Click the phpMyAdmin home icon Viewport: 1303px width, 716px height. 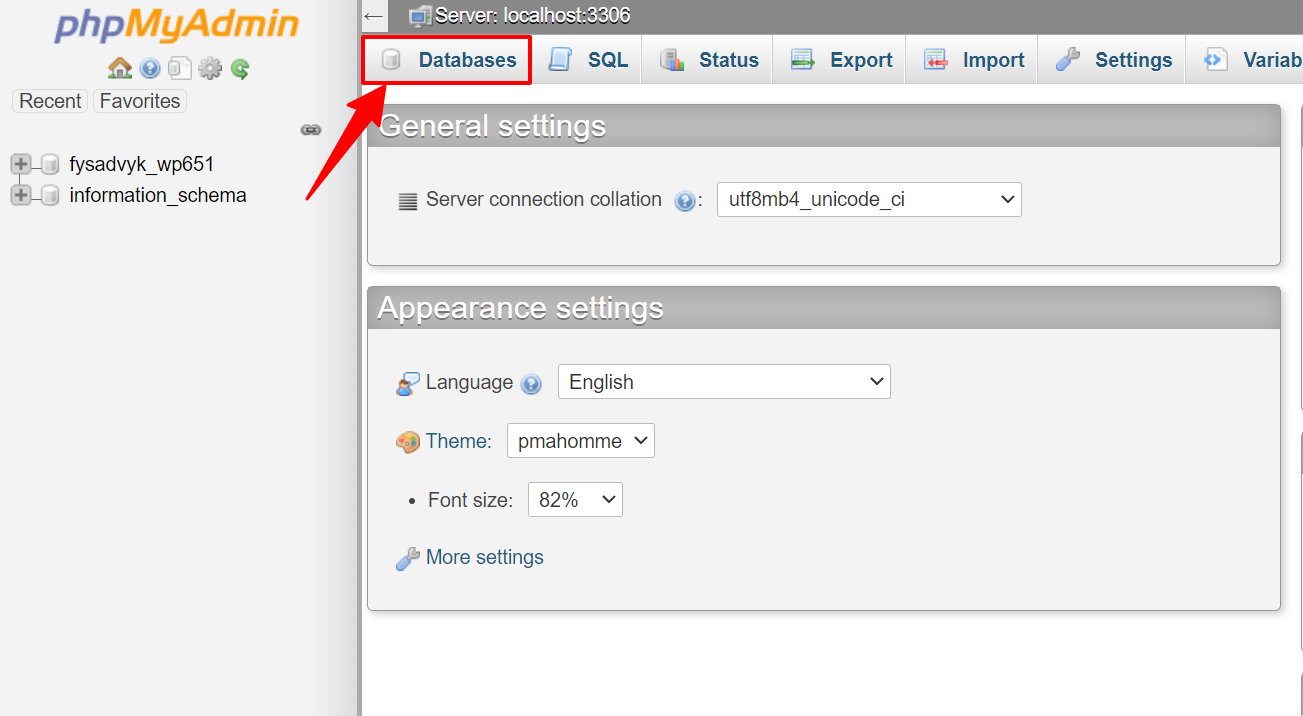[119, 68]
